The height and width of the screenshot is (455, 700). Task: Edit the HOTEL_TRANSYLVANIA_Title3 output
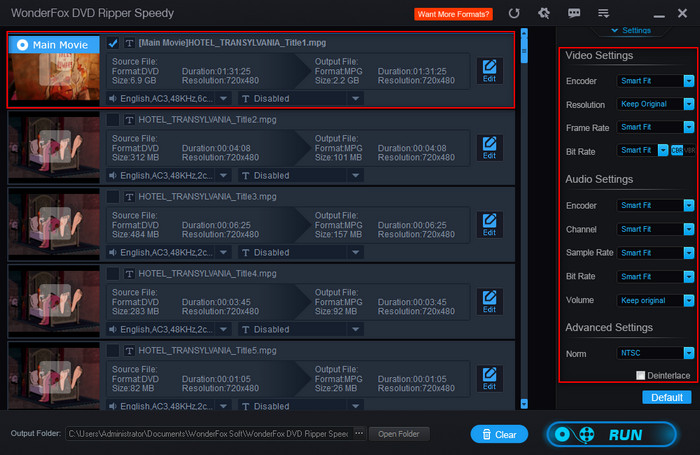pos(489,225)
